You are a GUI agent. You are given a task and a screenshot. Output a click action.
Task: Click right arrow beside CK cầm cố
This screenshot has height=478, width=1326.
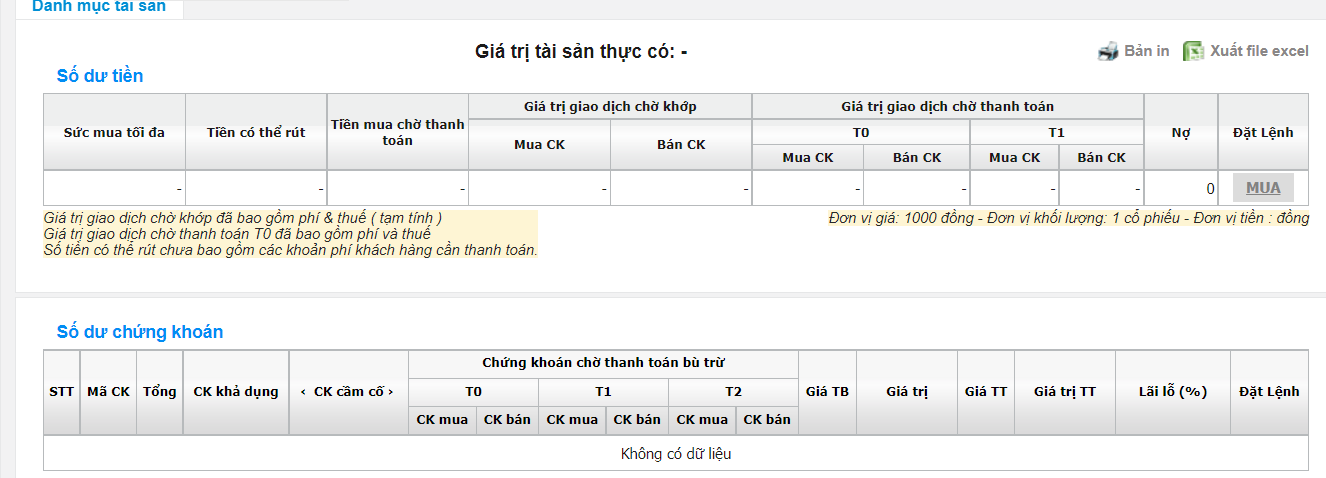tap(393, 392)
